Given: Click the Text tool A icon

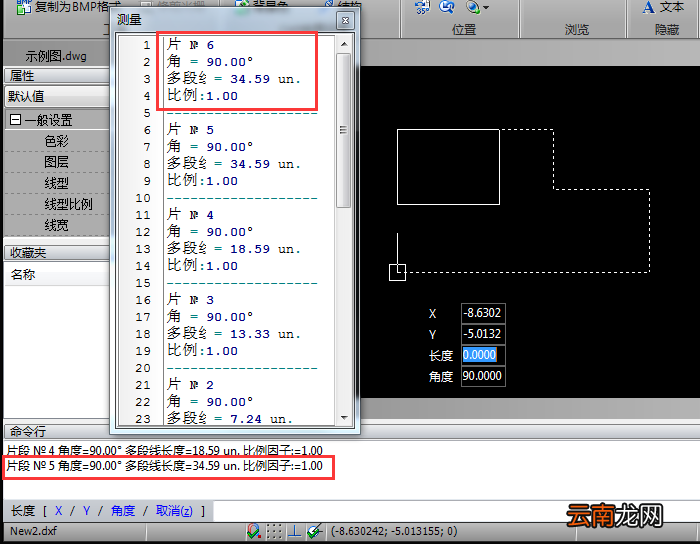Looking at the screenshot, I should [648, 6].
